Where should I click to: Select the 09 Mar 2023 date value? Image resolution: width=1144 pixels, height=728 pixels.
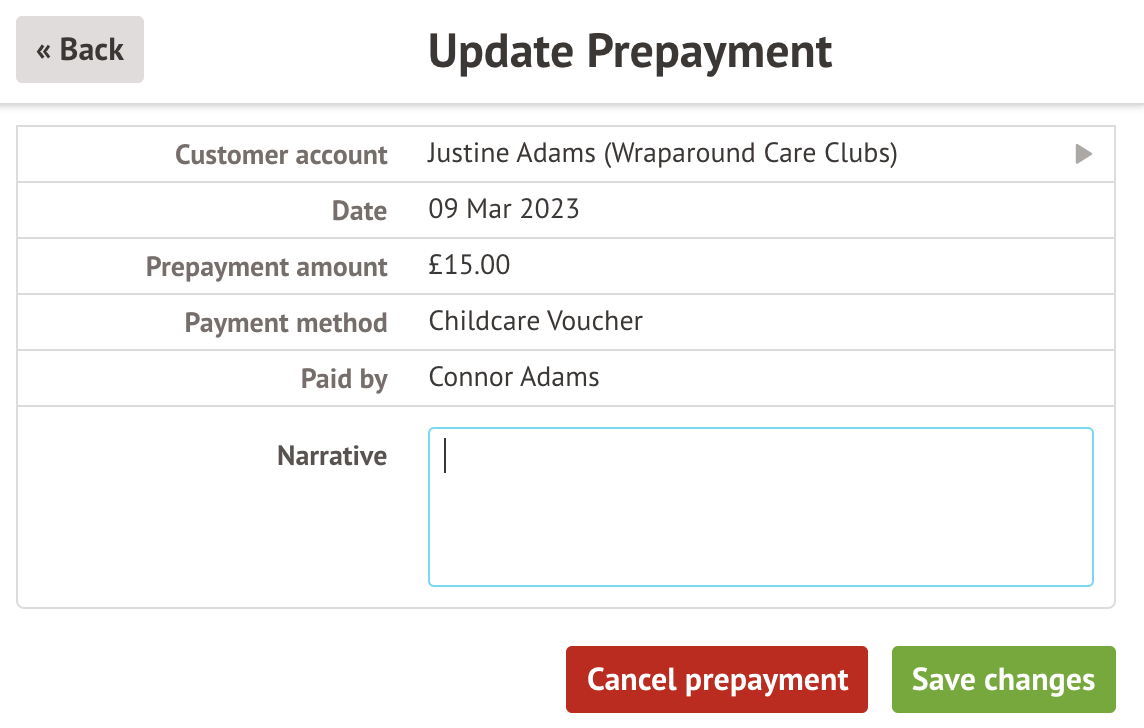click(x=504, y=210)
